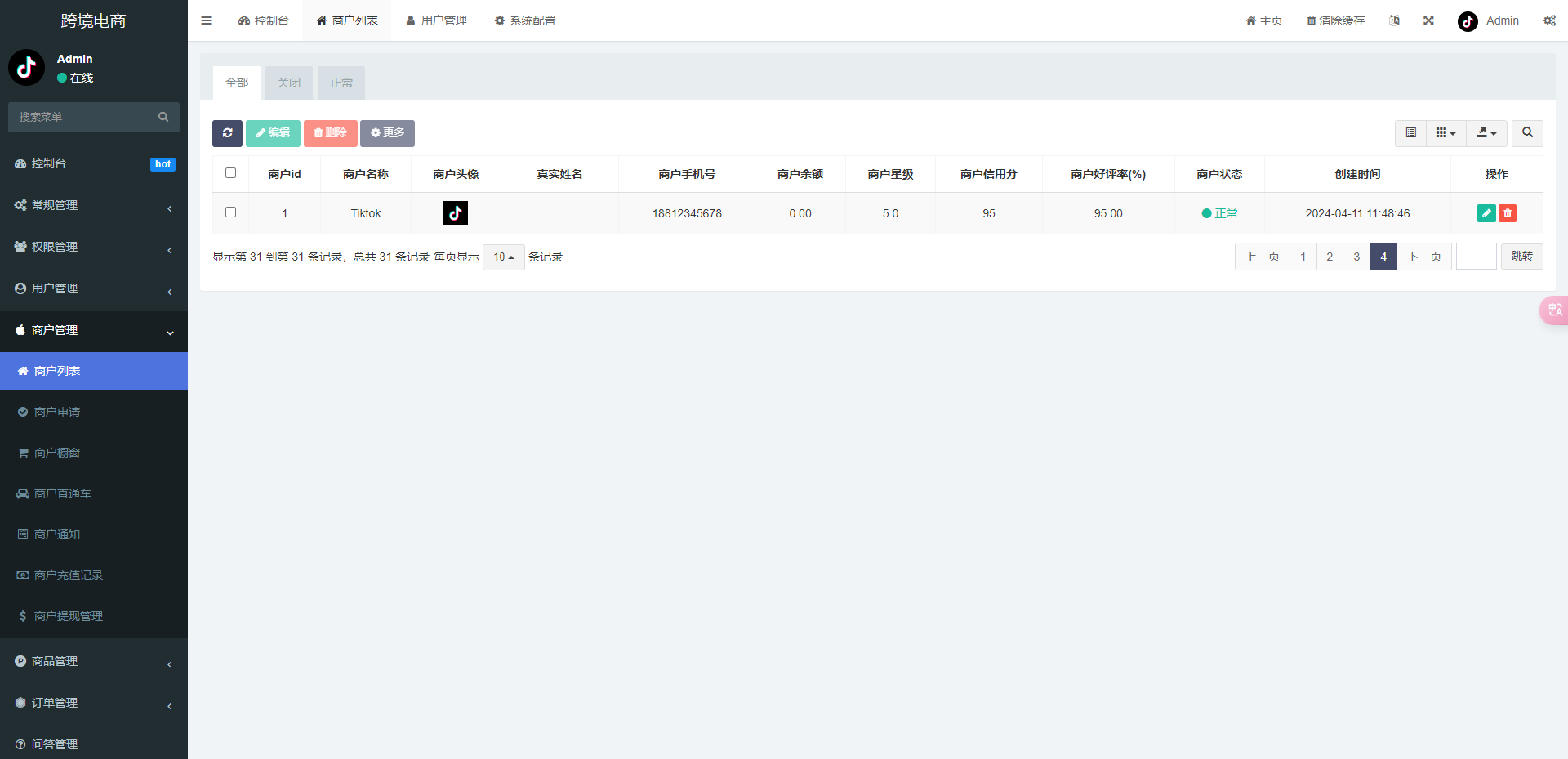Open the page size 10 dropdown
Screen dimensions: 1568x759
pos(503,257)
